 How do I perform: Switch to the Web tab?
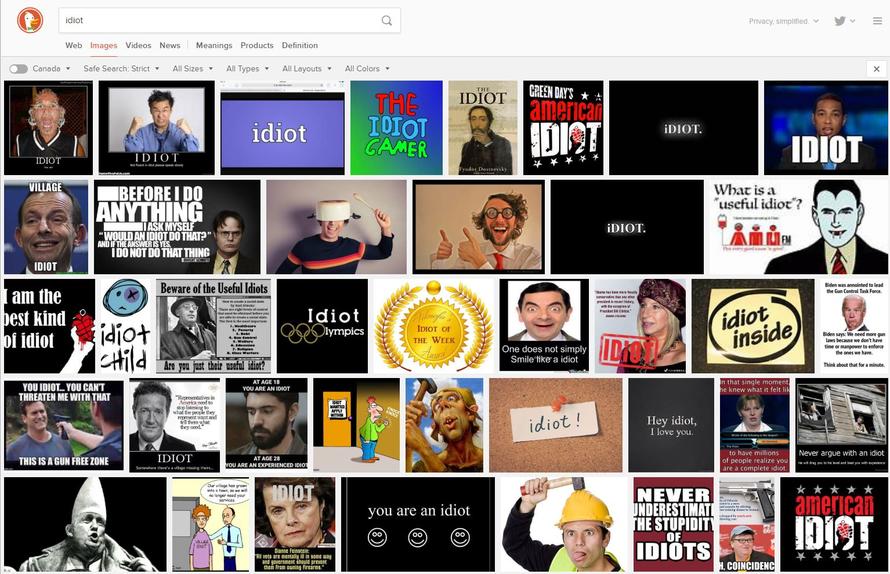tap(73, 45)
